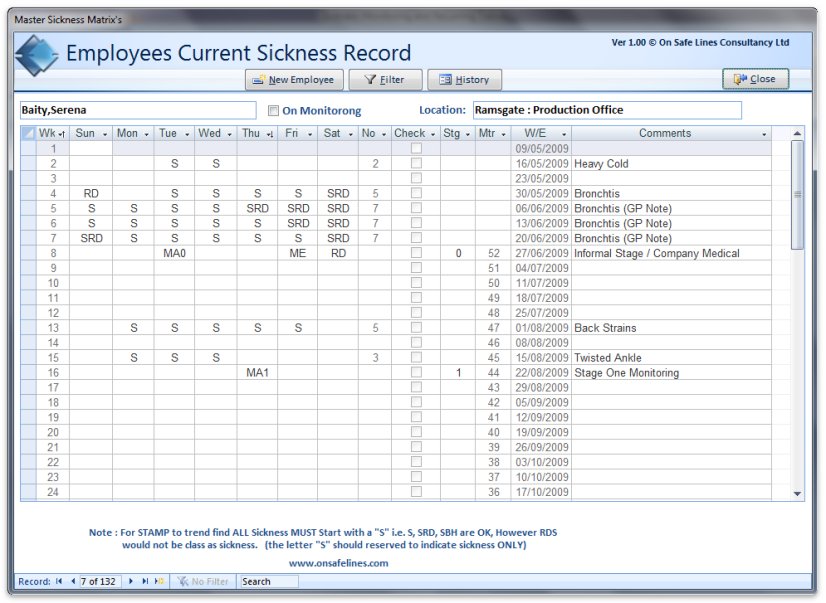826x603 pixels.
Task: Open the Sun column filter dropdown
Action: pyautogui.click(x=107, y=133)
